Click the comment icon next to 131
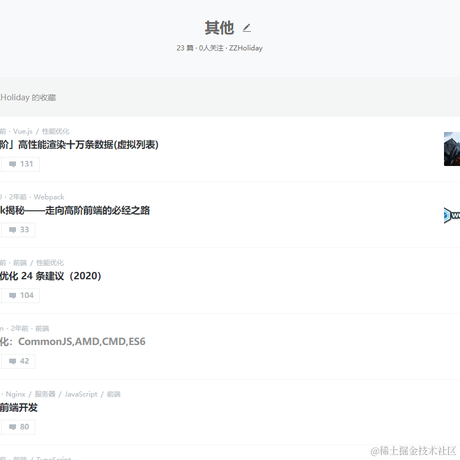The image size is (460, 460). coord(12,164)
